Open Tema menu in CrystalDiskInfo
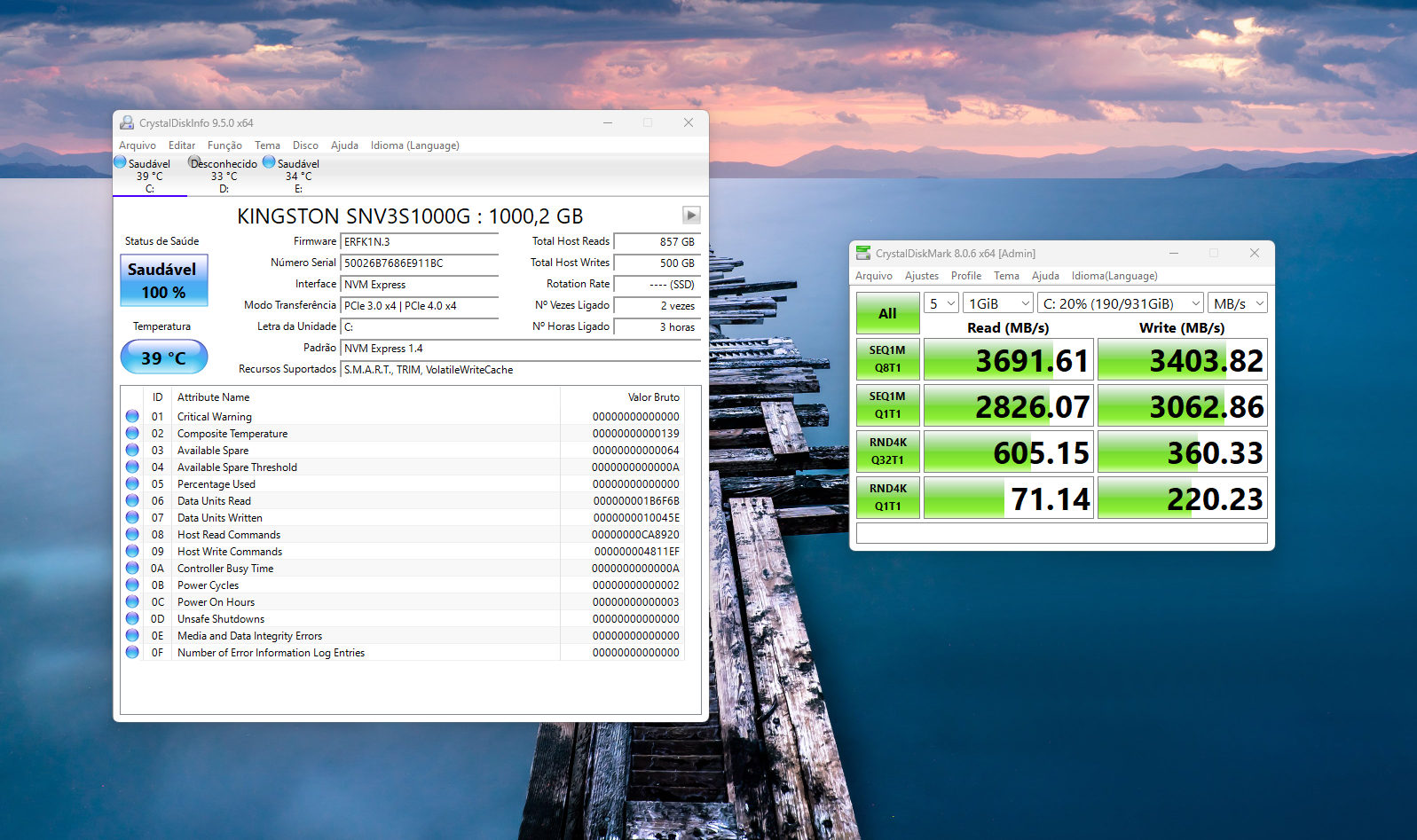 (267, 145)
